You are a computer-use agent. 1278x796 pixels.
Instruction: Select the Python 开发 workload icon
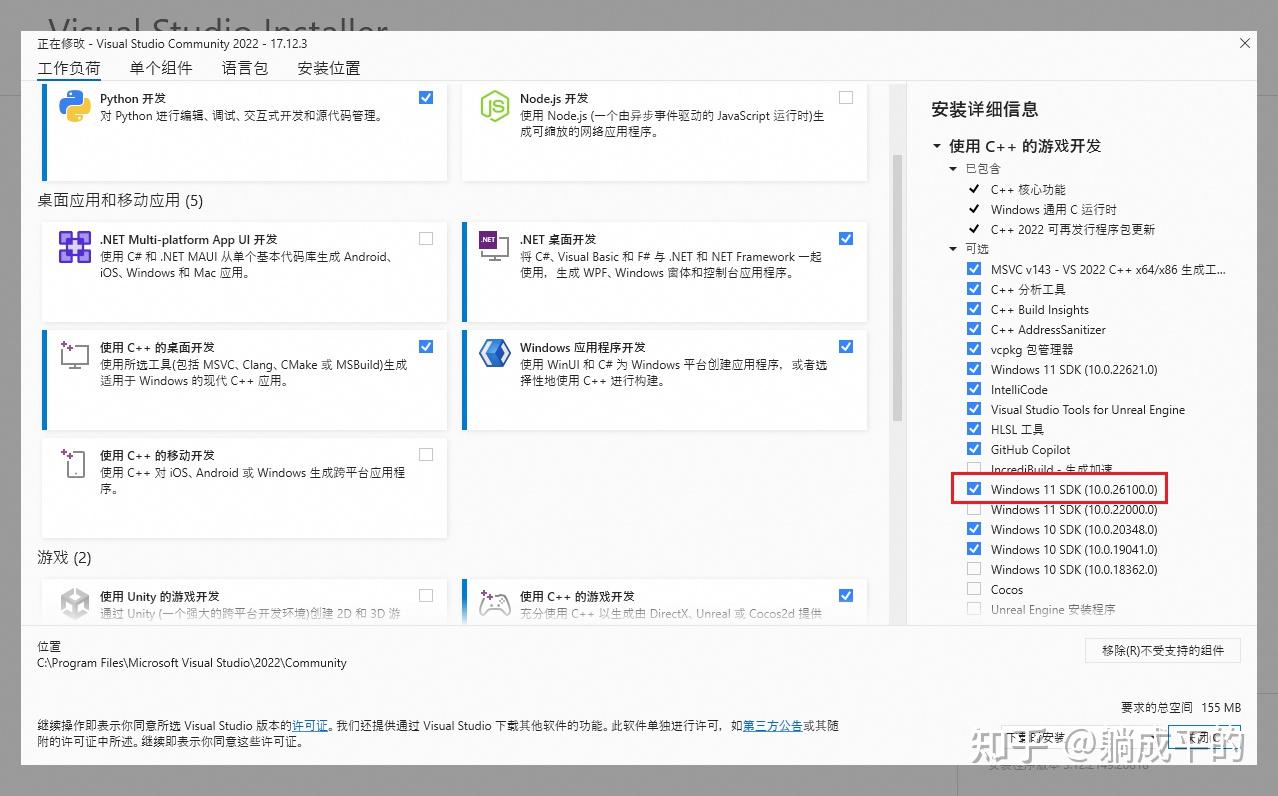click(75, 105)
